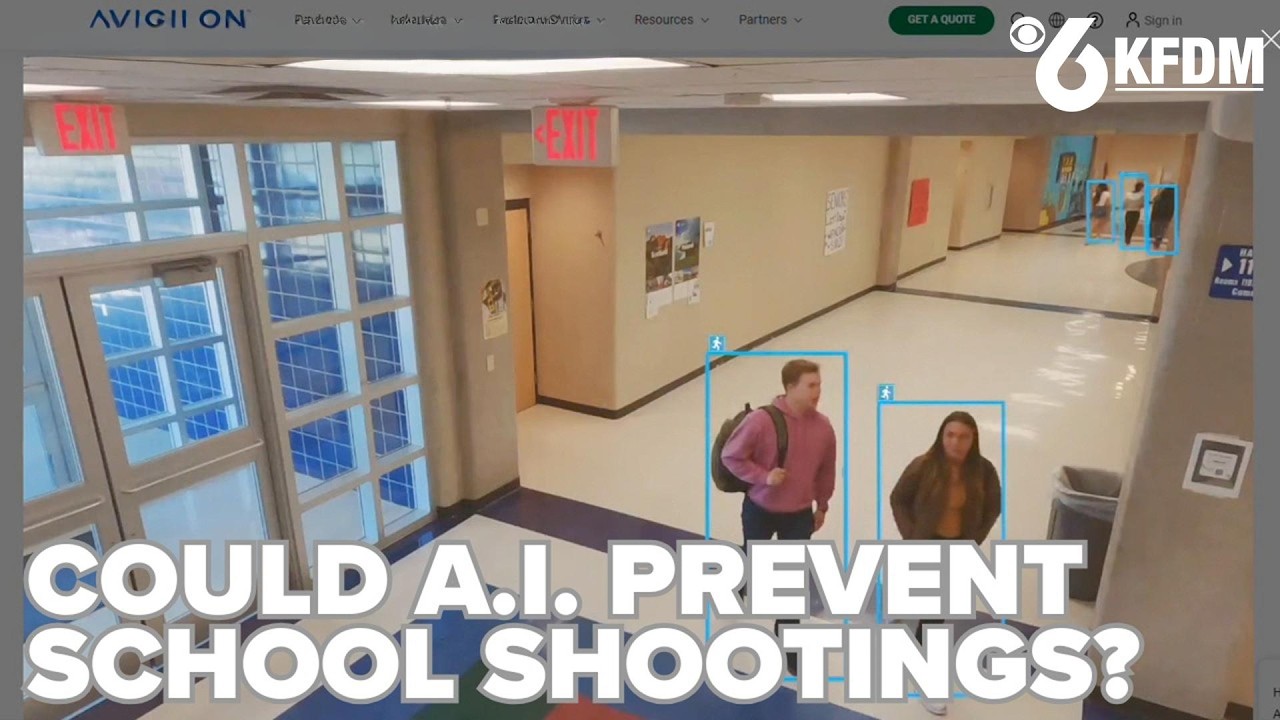This screenshot has height=720, width=1280.
Task: Click the GET A QUOTE button
Action: click(x=941, y=20)
